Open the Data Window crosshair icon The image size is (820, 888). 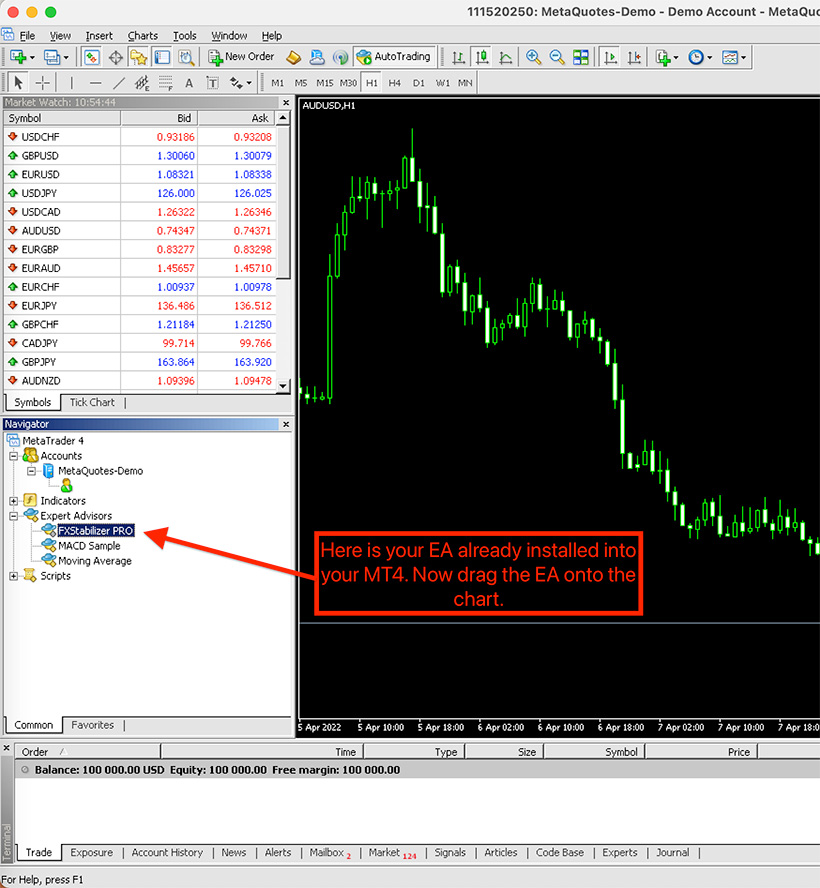click(116, 57)
